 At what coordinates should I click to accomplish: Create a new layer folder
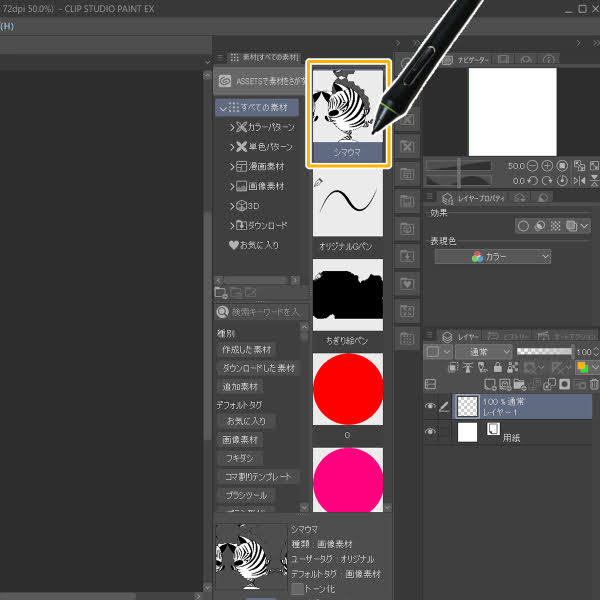point(520,384)
